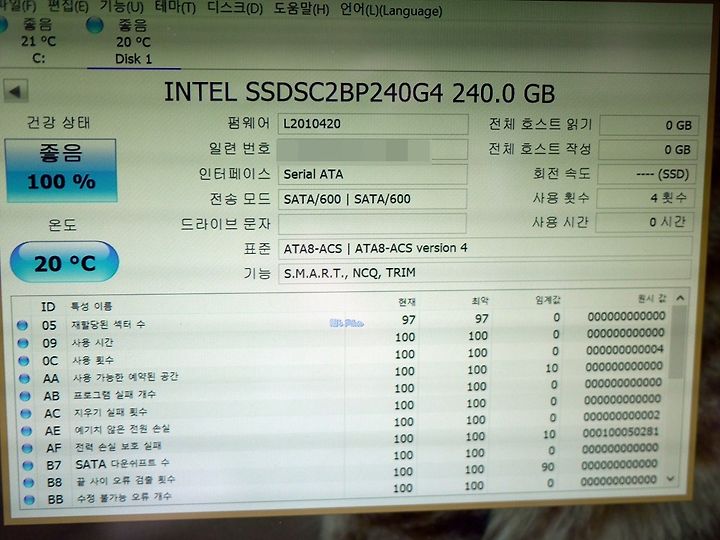Open the 디스크(D) menu
Viewport: 720px width, 540px height.
235,8
